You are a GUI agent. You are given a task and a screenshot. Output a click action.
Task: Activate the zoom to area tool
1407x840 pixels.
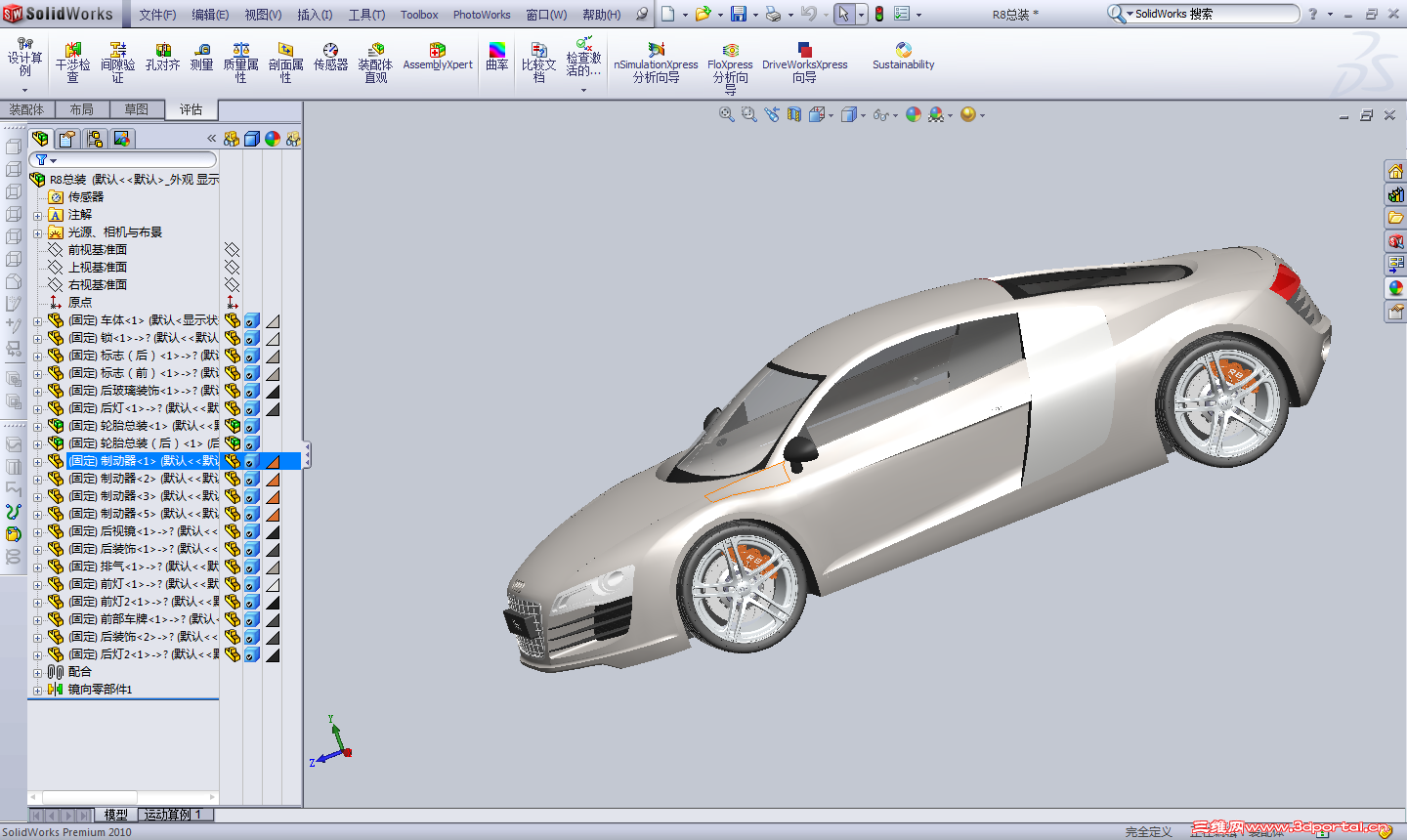point(748,114)
